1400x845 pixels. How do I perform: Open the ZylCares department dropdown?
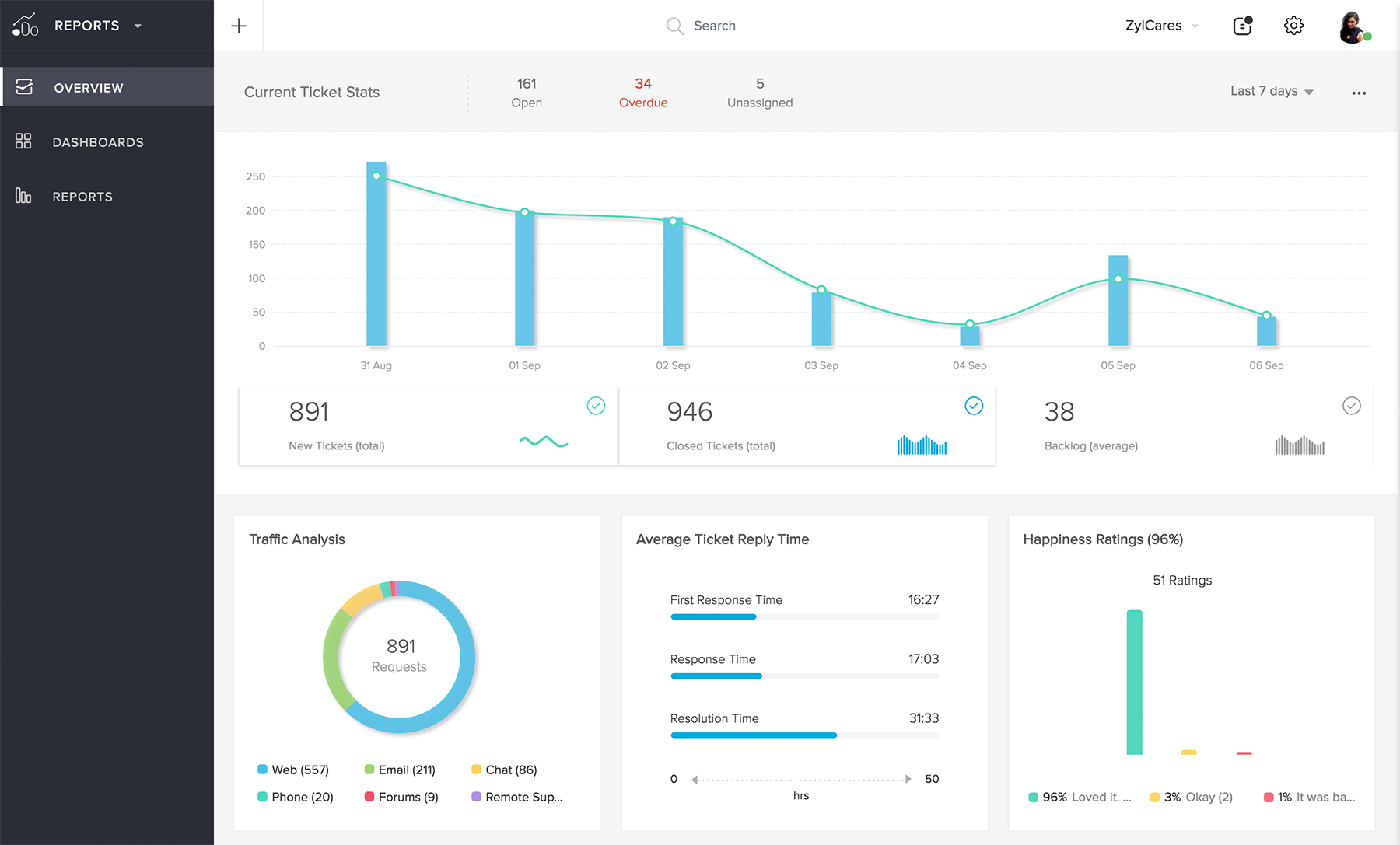[x=1161, y=26]
